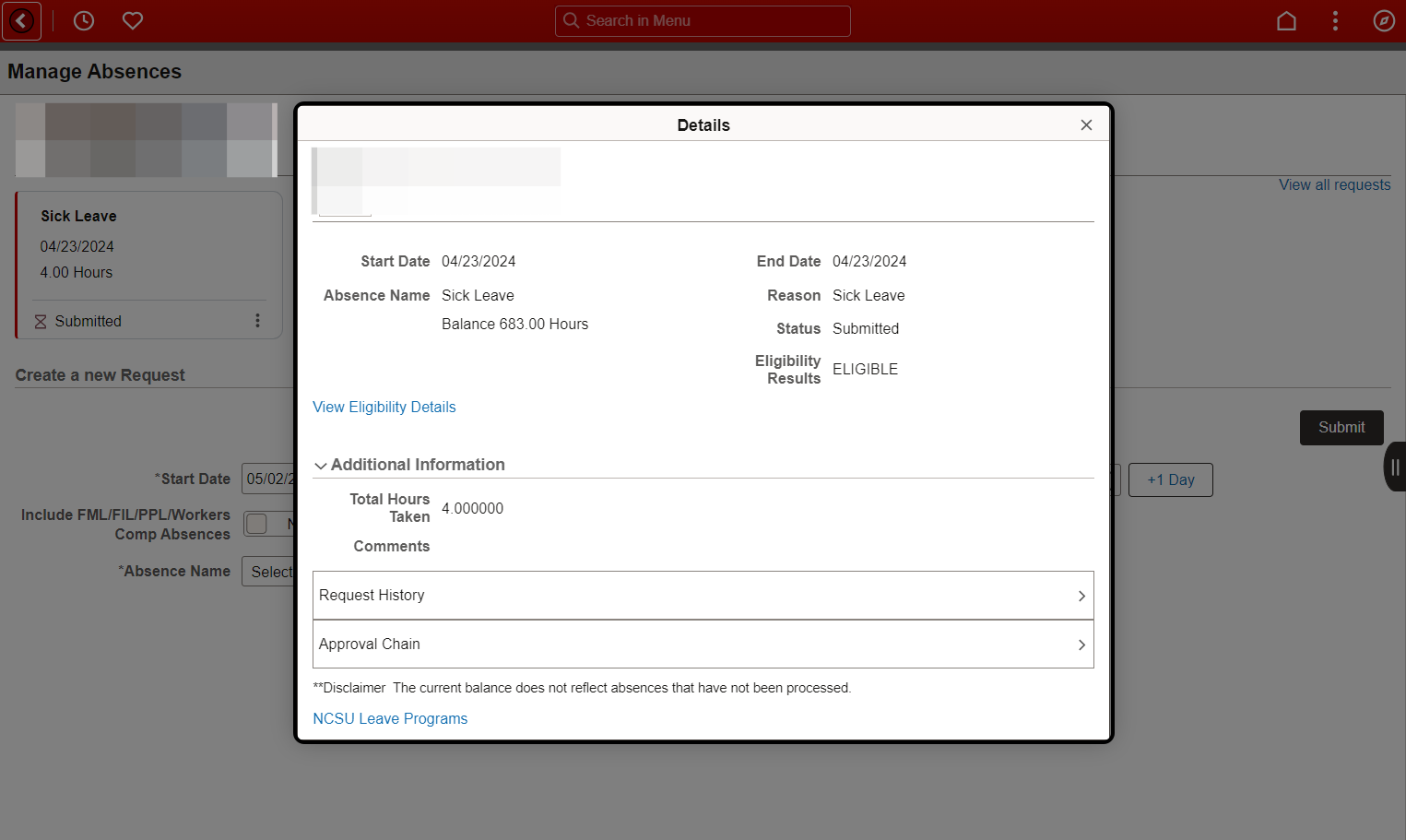1406x840 pixels.
Task: Click the hourglass Submitted status icon
Action: pyautogui.click(x=41, y=322)
